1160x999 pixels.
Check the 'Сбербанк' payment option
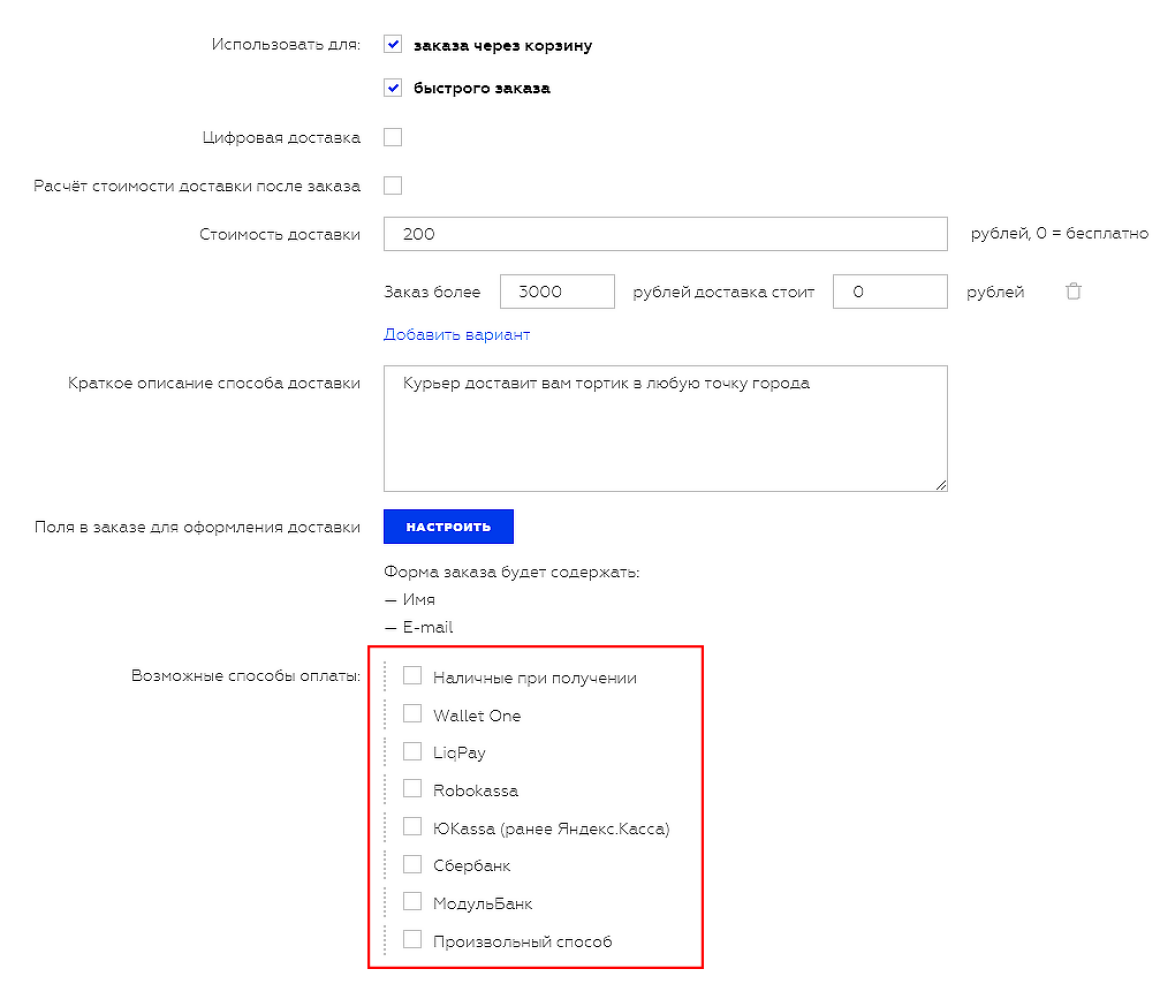pos(412,864)
